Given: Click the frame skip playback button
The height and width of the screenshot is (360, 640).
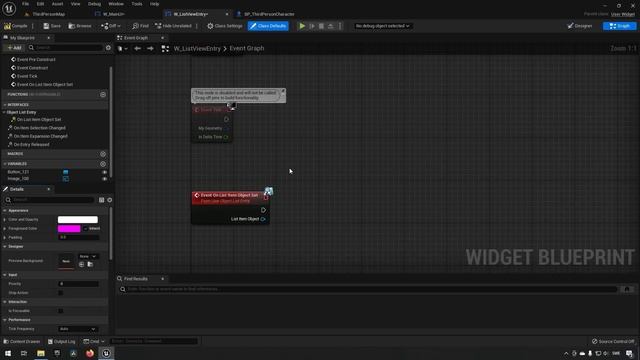Looking at the screenshot, I should (312, 26).
